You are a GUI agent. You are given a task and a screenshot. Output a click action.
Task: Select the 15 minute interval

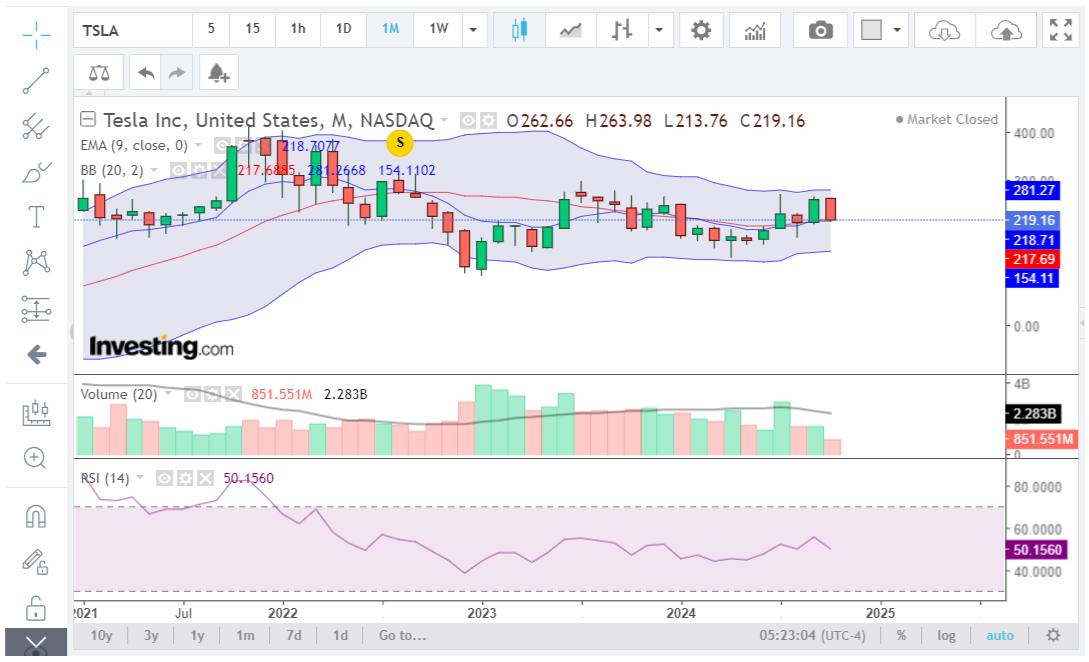pyautogui.click(x=253, y=29)
